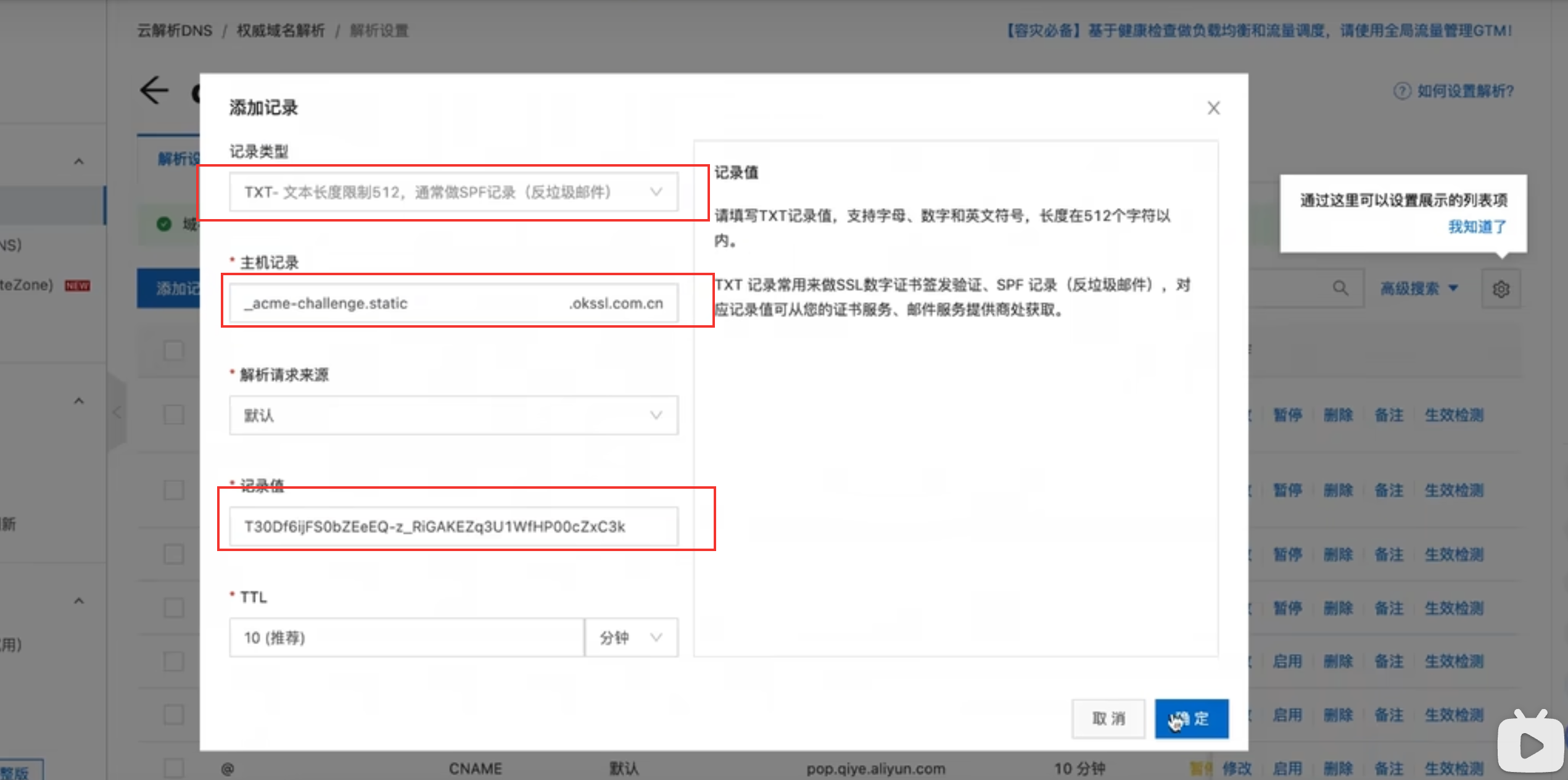Click the back arrow icon
Image resolution: width=1568 pixels, height=780 pixels.
point(154,91)
